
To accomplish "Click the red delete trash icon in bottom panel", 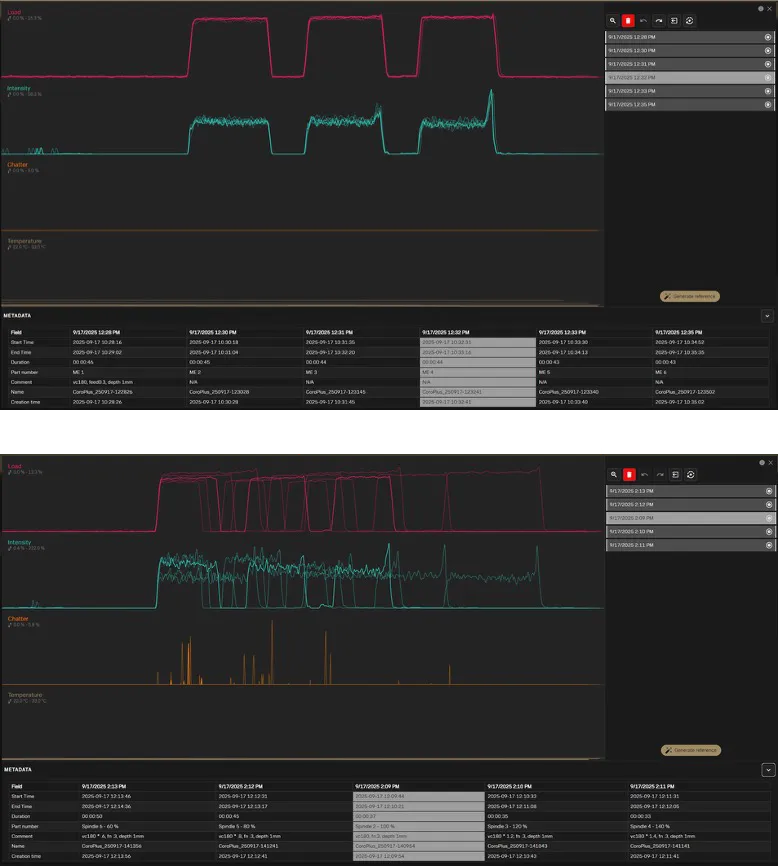I will pos(628,474).
